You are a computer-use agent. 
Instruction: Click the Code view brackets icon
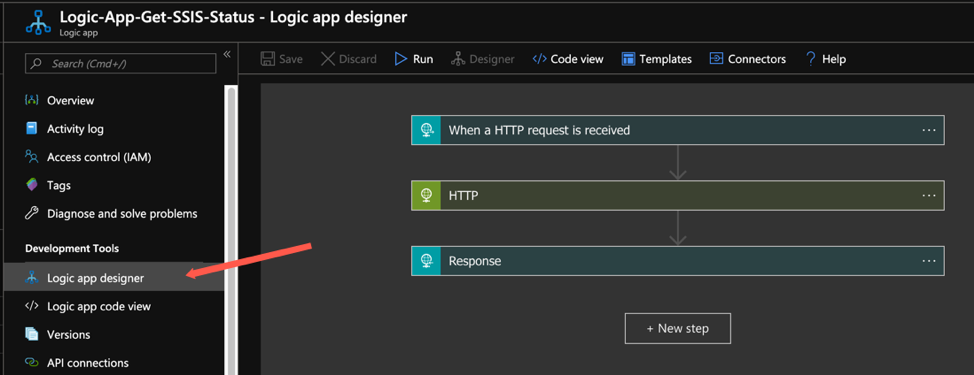point(540,59)
